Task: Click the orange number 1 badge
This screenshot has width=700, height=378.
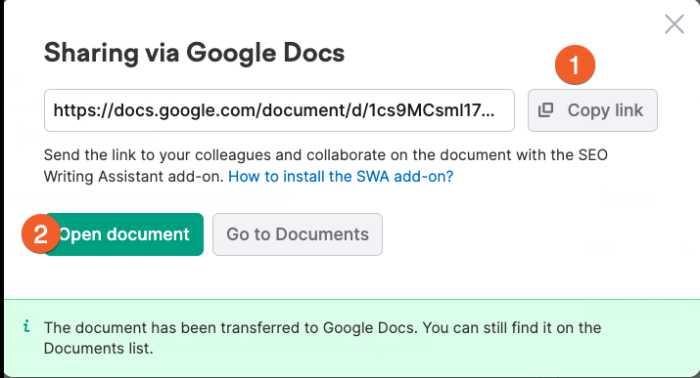Action: (x=575, y=65)
